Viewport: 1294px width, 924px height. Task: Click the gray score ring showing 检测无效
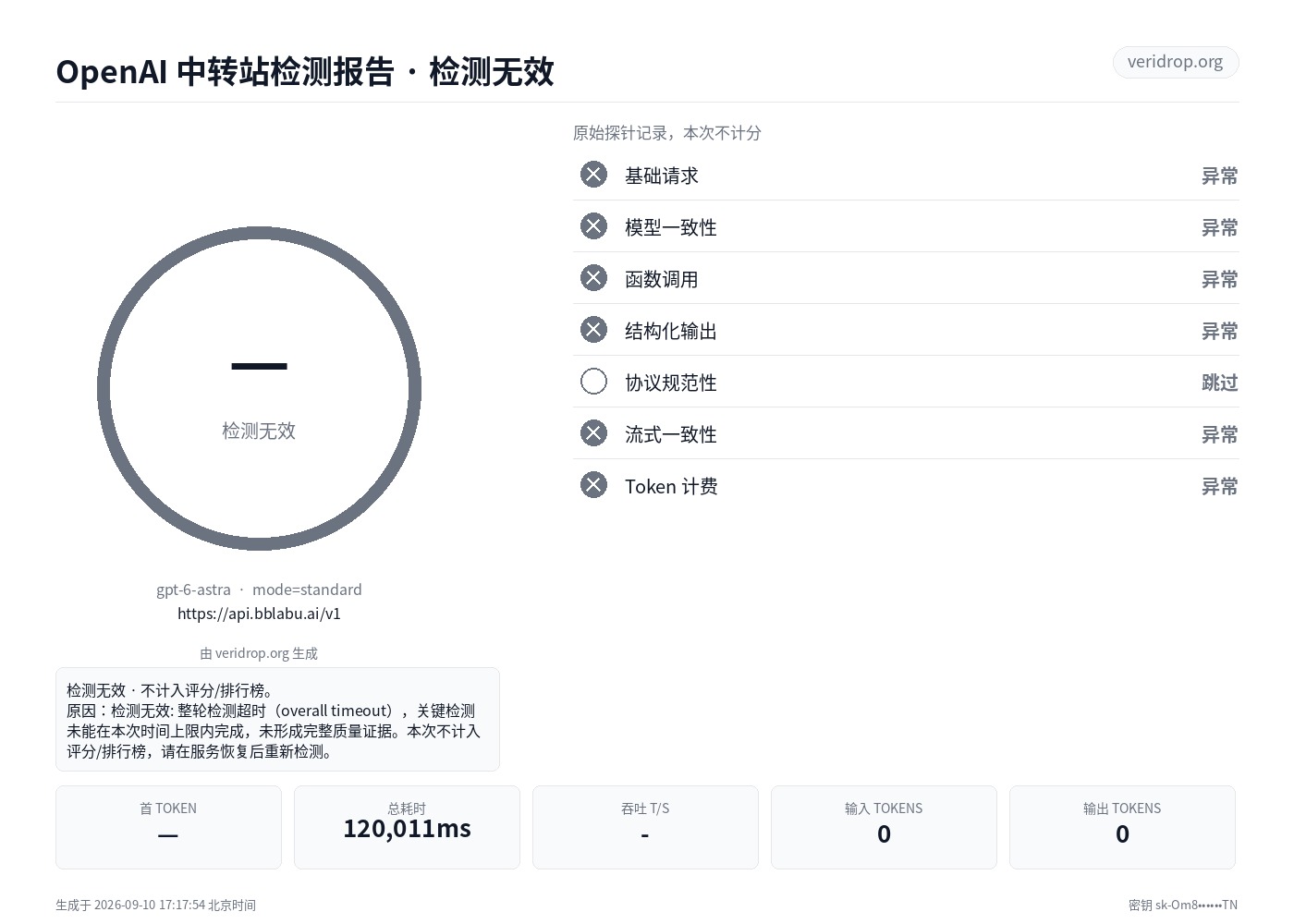click(x=259, y=388)
